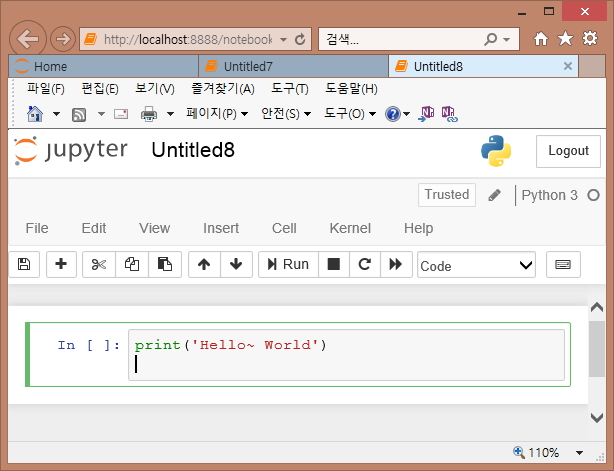Click the Send to OneNote icon
The height and width of the screenshot is (471, 614).
tap(426, 114)
